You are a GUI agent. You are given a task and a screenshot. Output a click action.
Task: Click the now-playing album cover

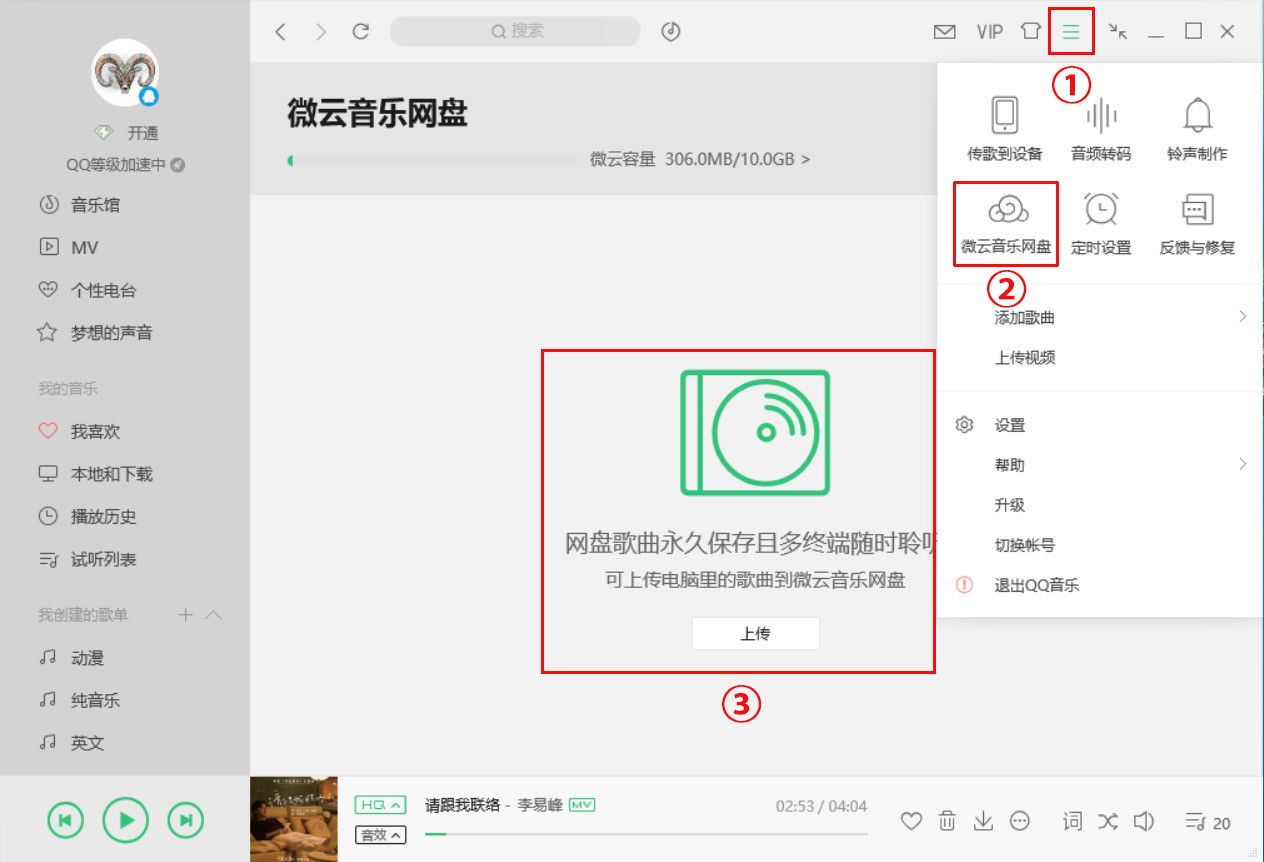click(x=294, y=819)
